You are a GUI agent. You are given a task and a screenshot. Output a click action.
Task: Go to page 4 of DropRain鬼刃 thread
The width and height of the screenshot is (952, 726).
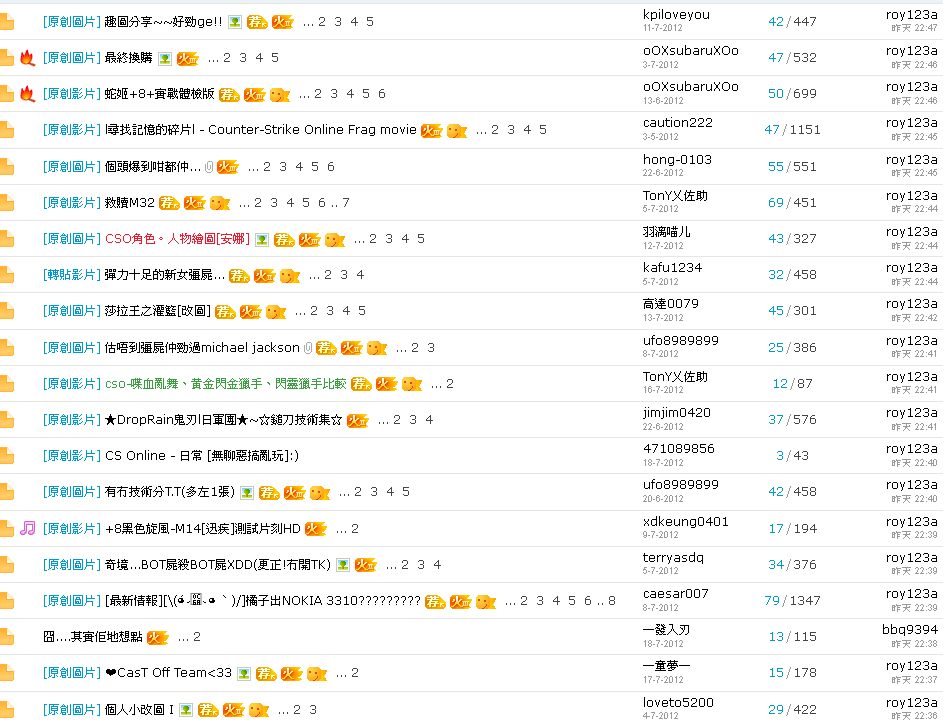pyautogui.click(x=429, y=420)
